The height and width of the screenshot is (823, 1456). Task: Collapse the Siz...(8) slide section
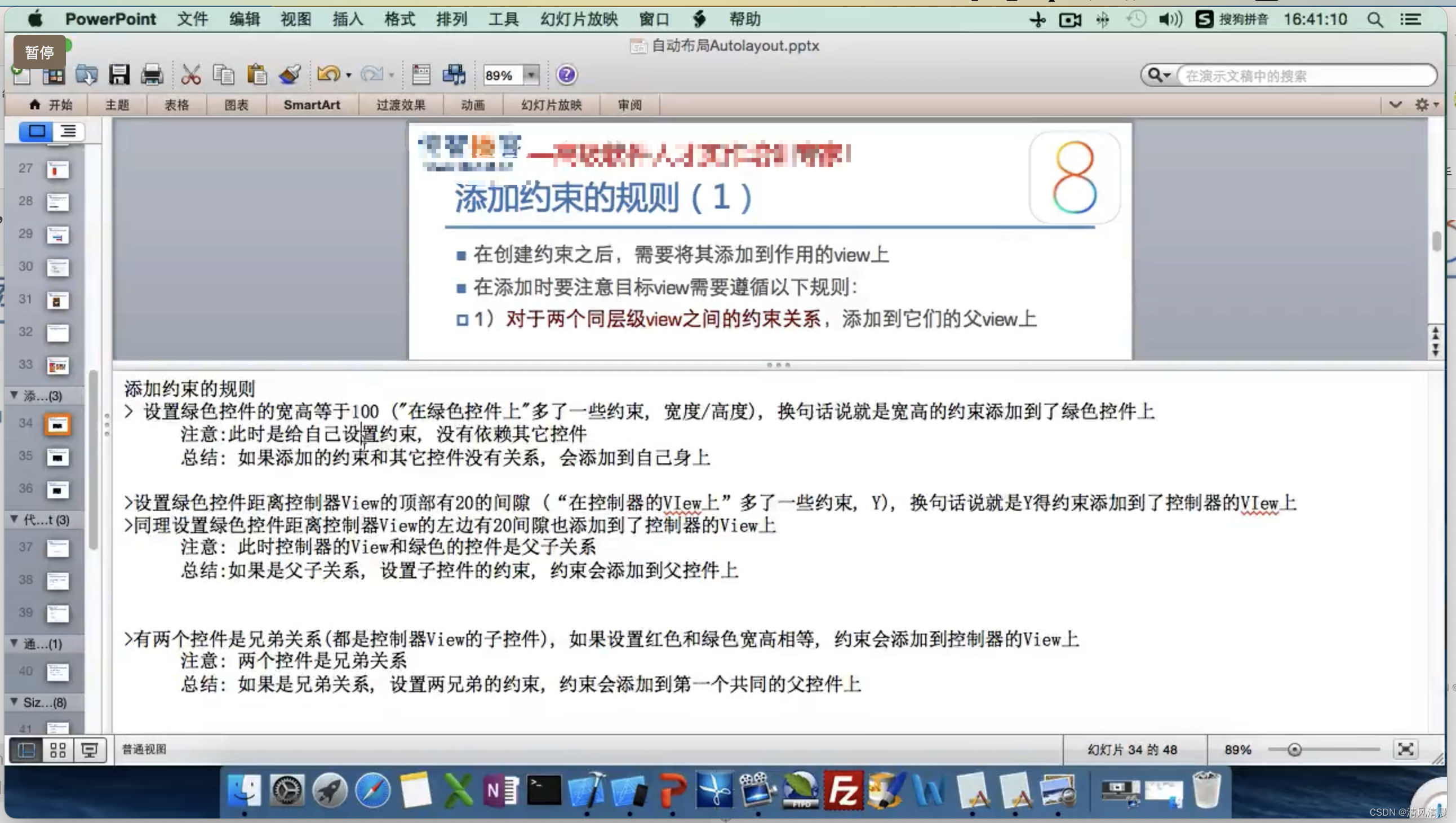pos(15,702)
